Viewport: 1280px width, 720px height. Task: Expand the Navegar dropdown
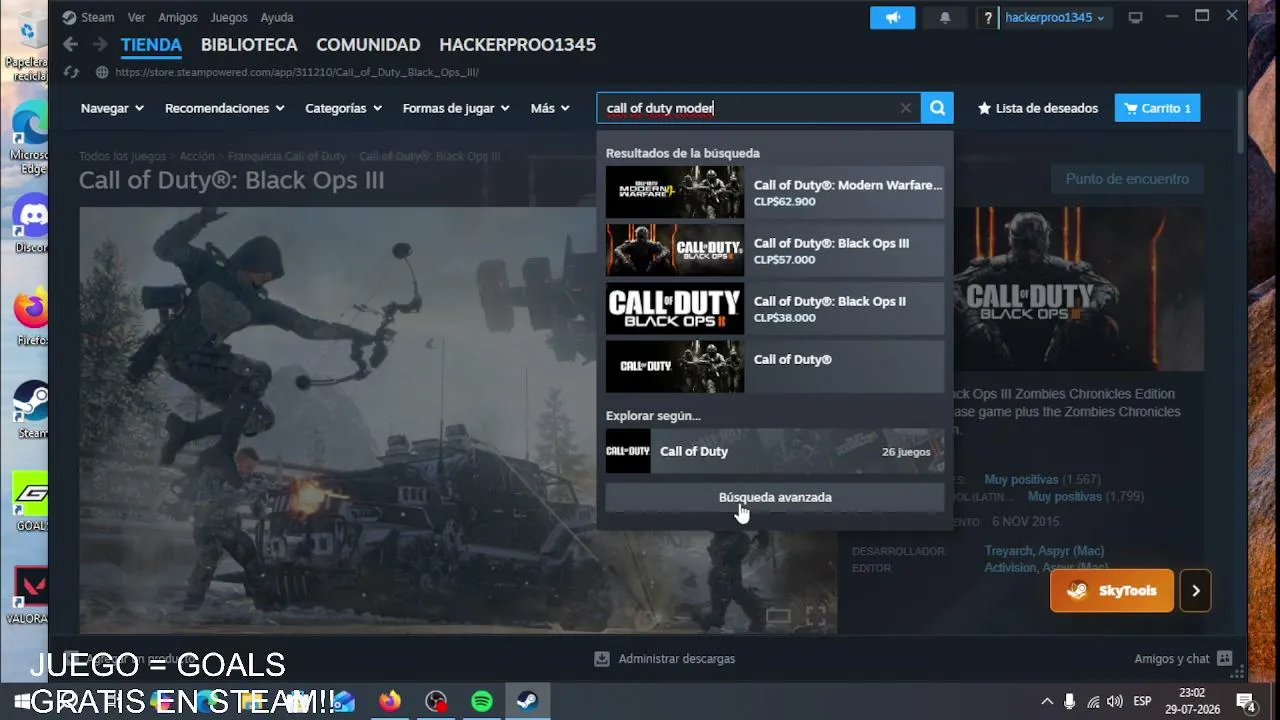pos(112,108)
